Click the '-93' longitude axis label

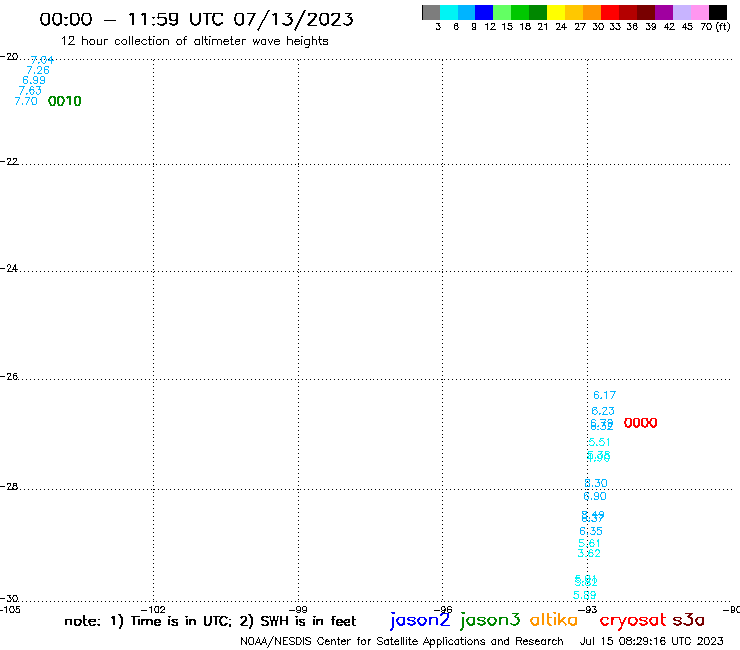pos(588,609)
